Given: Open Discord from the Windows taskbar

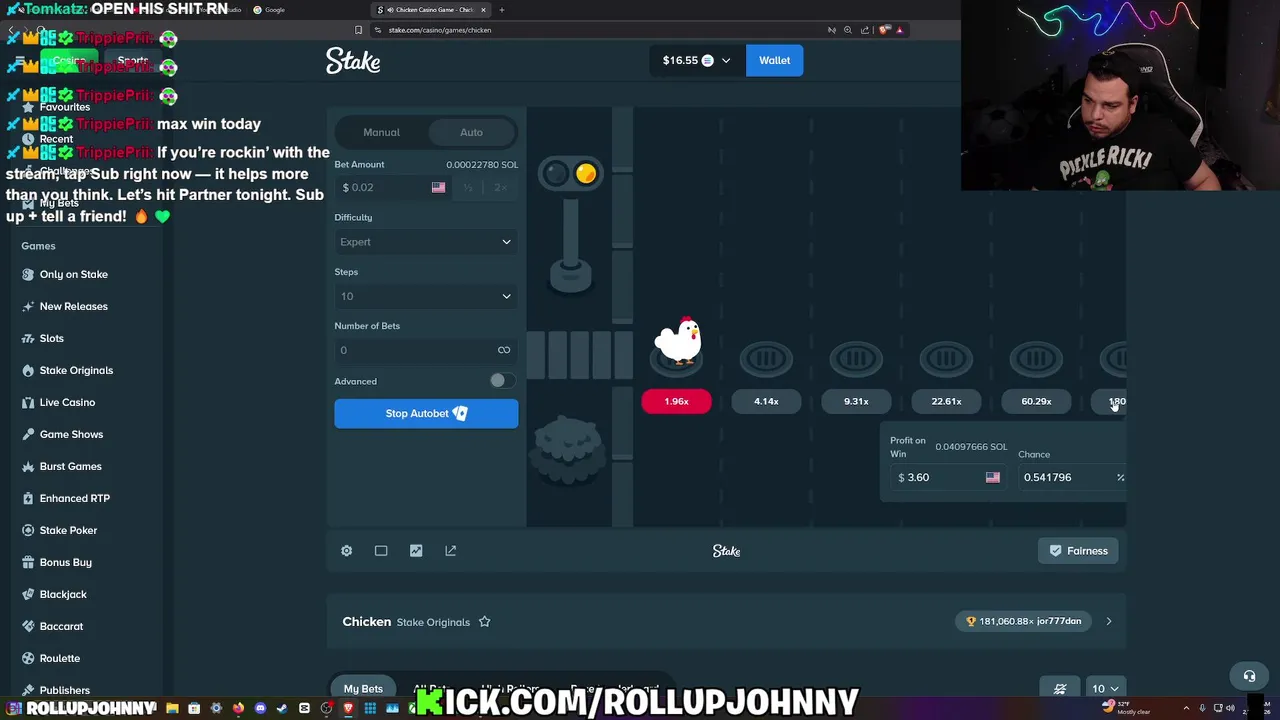Looking at the screenshot, I should [260, 708].
